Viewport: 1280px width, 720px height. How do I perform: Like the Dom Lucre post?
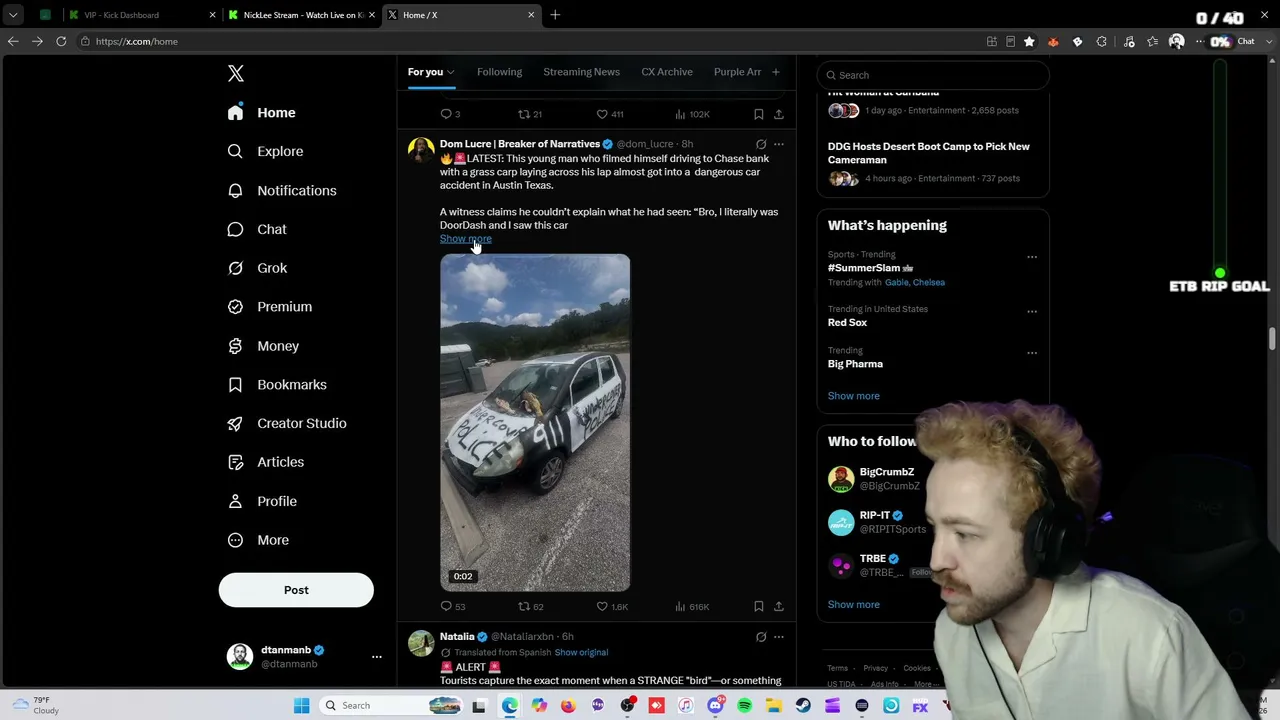(x=612, y=606)
